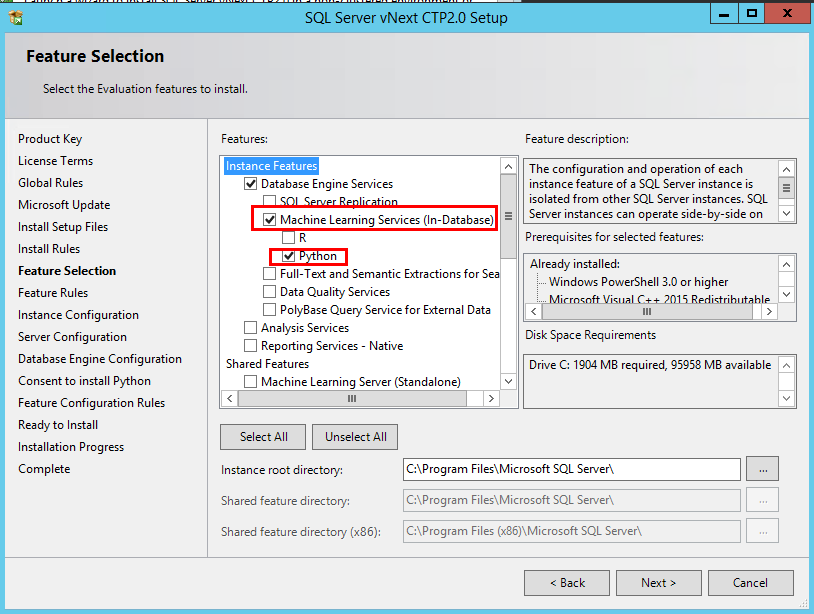Click disk space box scroll down arrow
Screen dimensions: 814x614
(786, 399)
